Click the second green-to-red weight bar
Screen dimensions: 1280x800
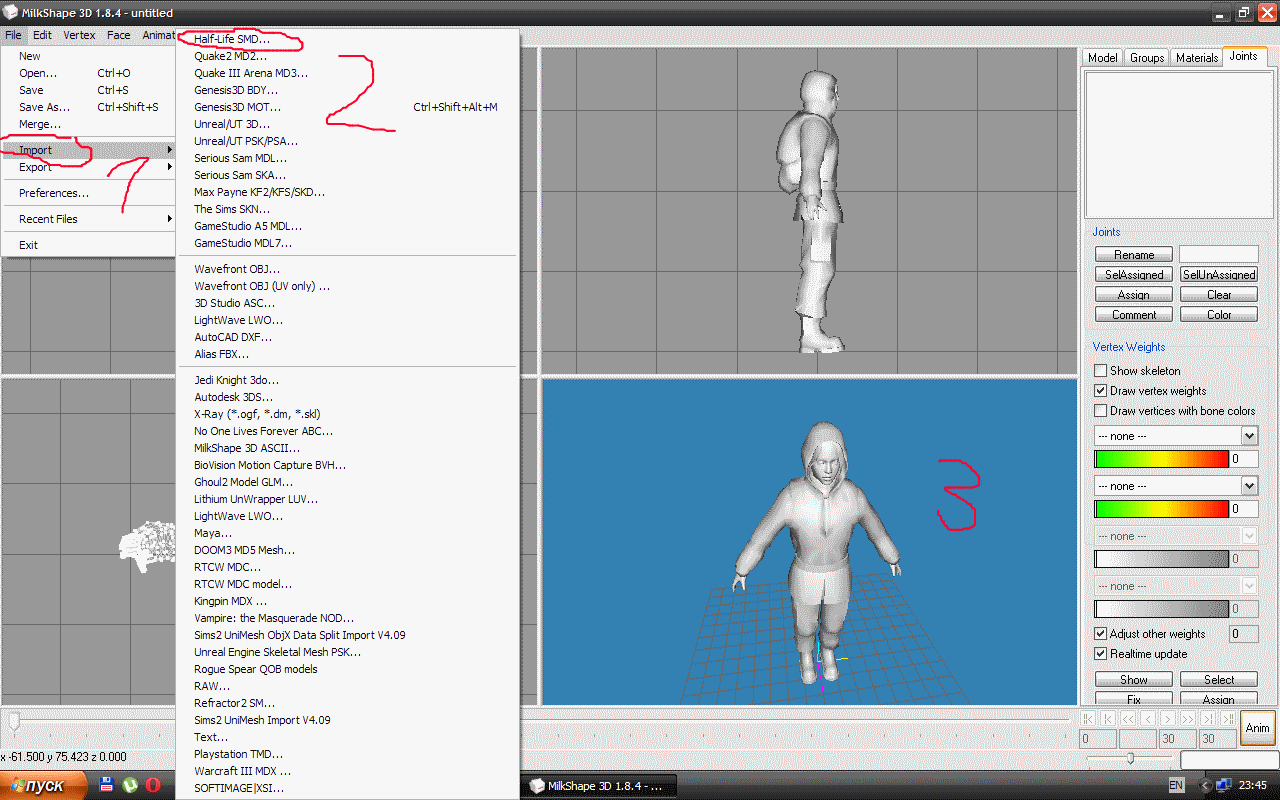[x=1162, y=509]
